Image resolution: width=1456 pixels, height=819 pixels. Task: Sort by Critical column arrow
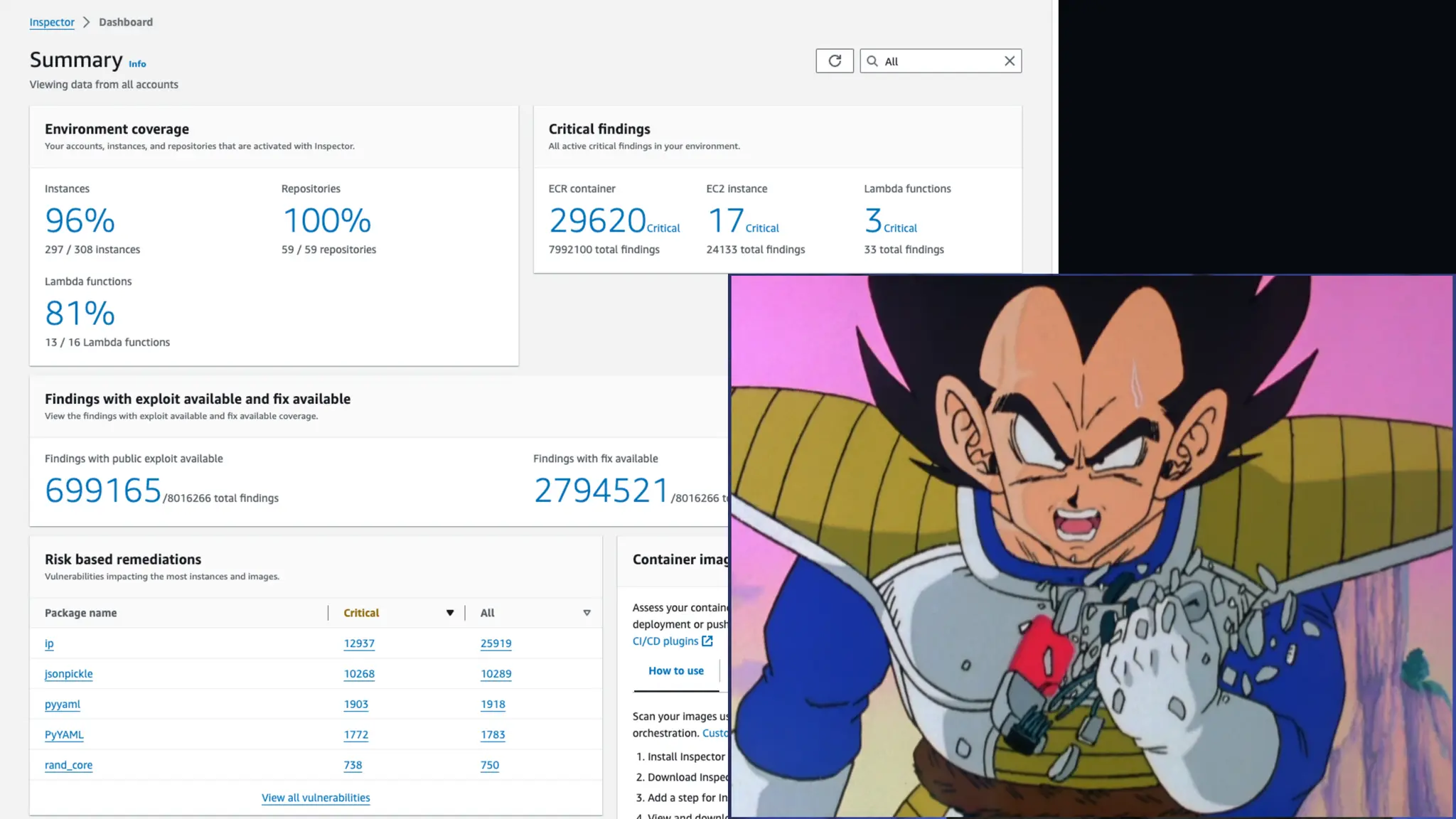(x=450, y=613)
